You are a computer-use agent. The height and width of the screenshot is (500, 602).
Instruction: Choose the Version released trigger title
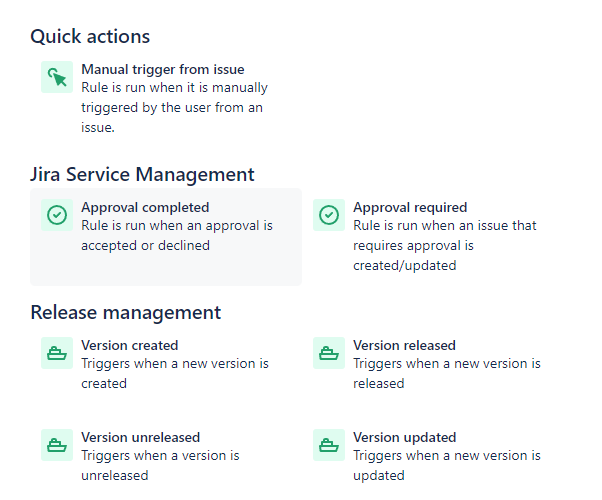click(404, 345)
